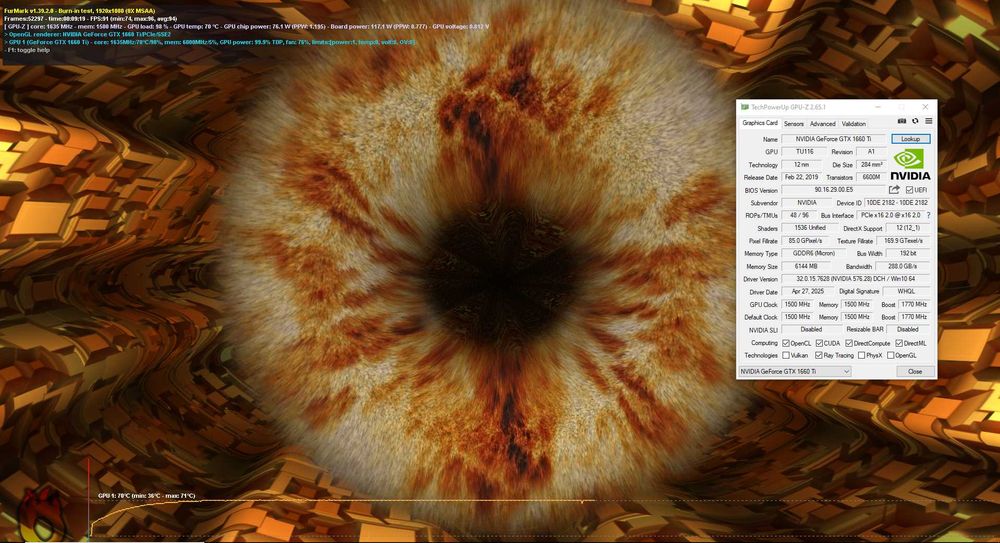Click the Lookup button
This screenshot has width=1000, height=543.
pyautogui.click(x=910, y=139)
